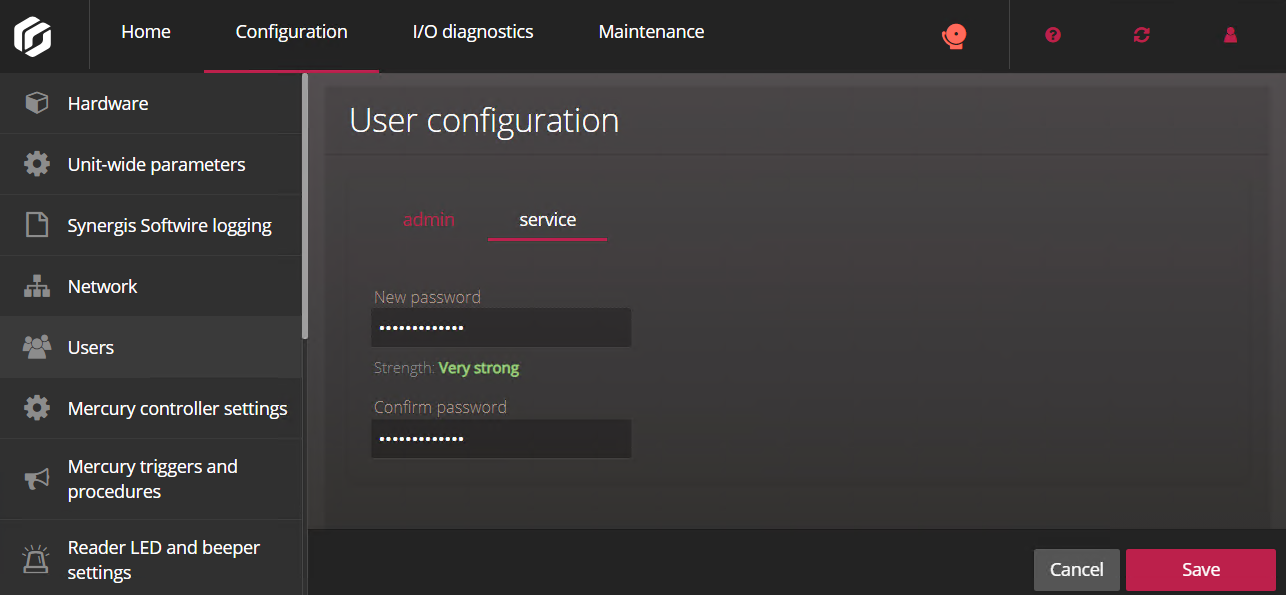Click the Unit-wide parameters gear icon

(x=37, y=164)
